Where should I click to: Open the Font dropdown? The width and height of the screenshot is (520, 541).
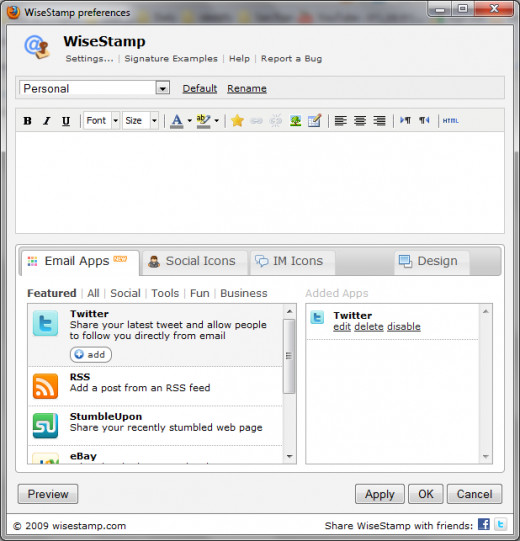point(101,120)
